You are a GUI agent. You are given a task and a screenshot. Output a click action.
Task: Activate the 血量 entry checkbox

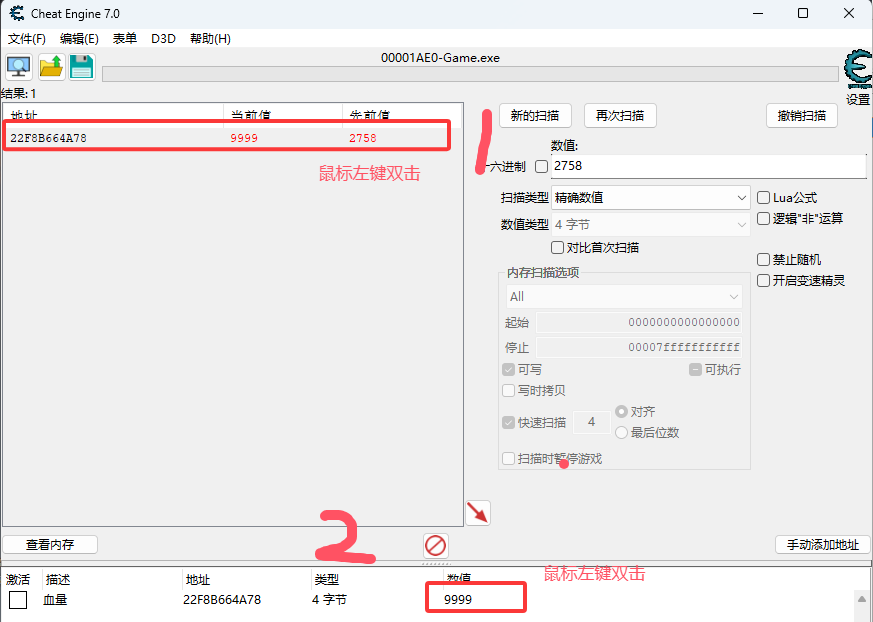click(x=18, y=600)
